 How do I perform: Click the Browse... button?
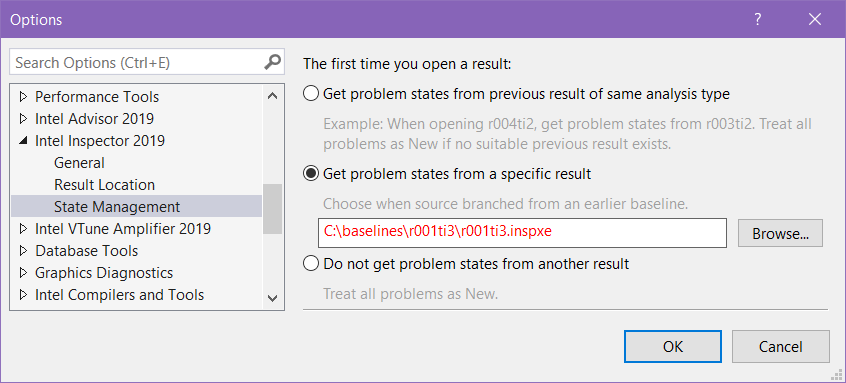click(780, 233)
